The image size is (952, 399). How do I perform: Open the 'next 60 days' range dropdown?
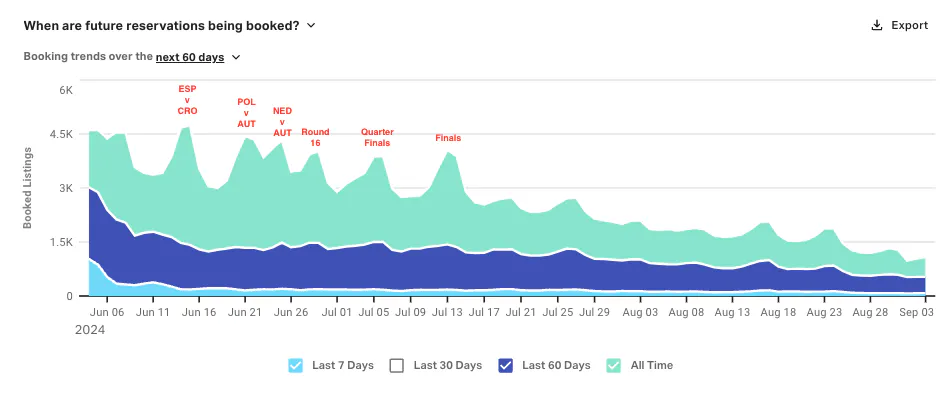coord(190,57)
